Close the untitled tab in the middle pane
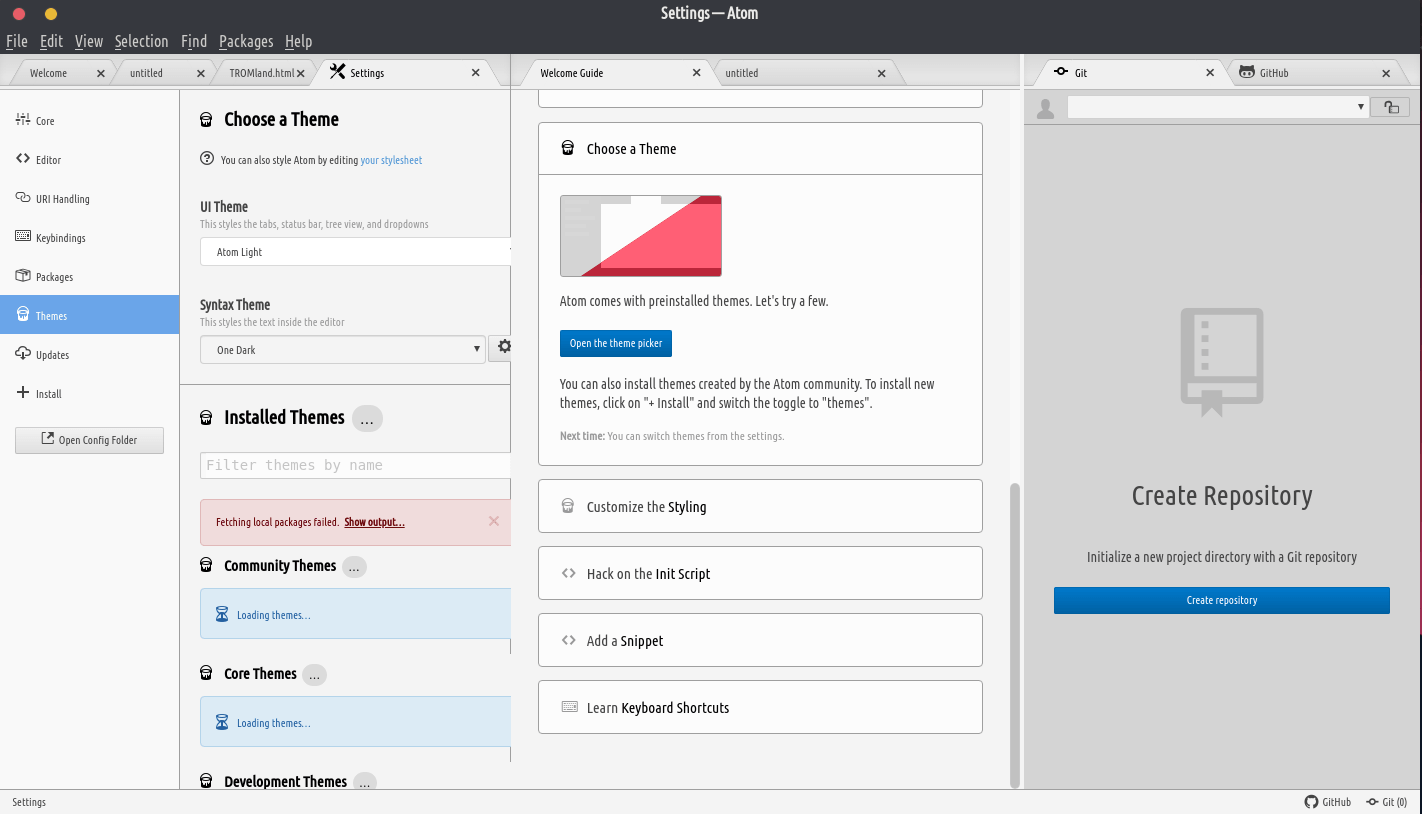 pyautogui.click(x=881, y=73)
